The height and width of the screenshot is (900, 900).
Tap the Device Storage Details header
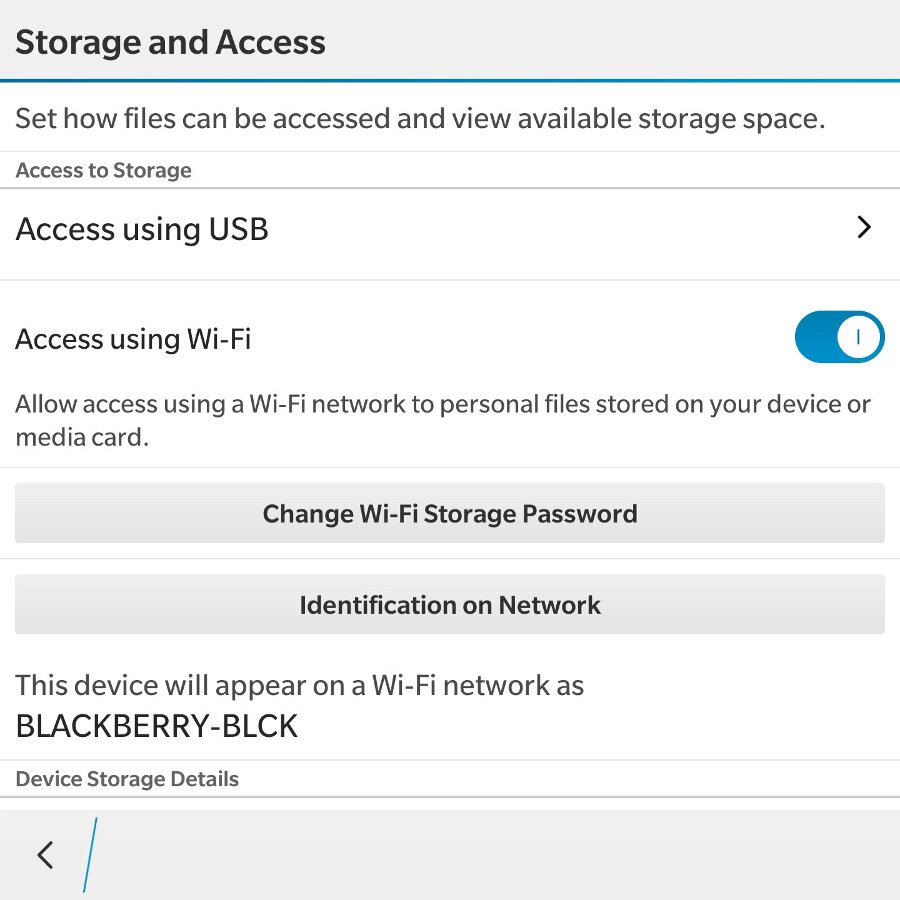coord(127,779)
